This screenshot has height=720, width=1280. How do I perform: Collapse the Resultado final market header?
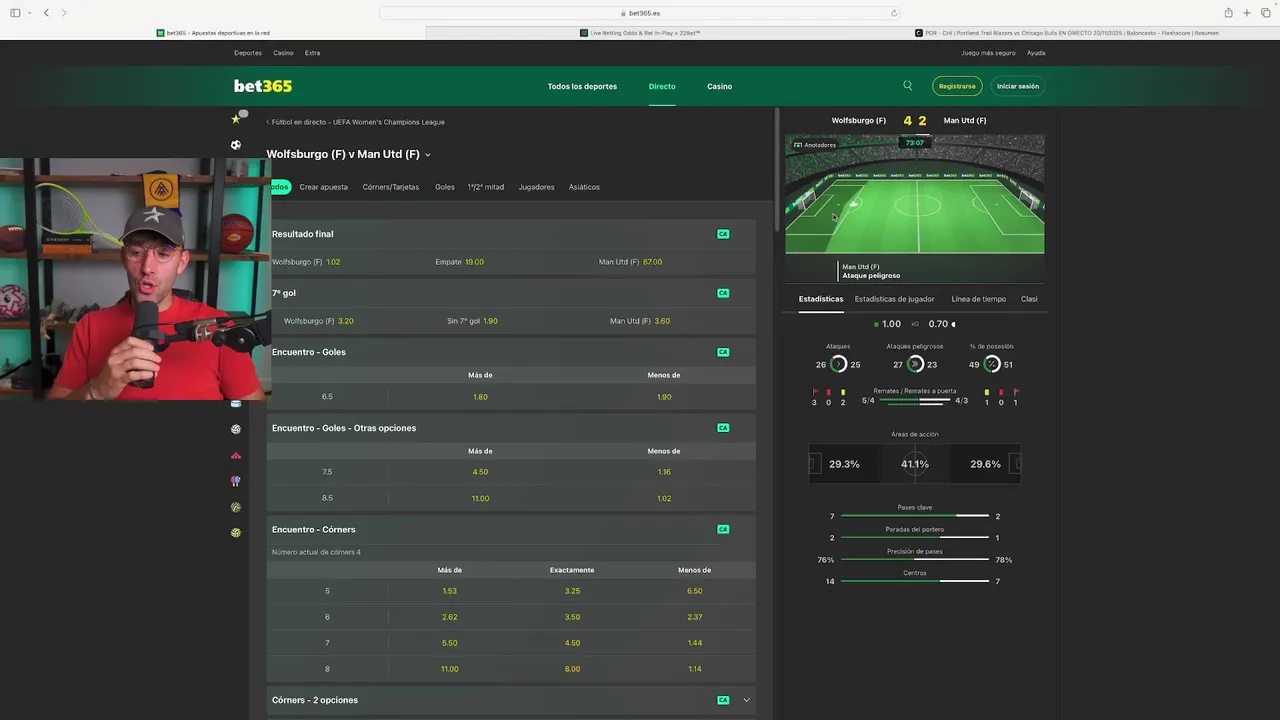[x=511, y=234]
